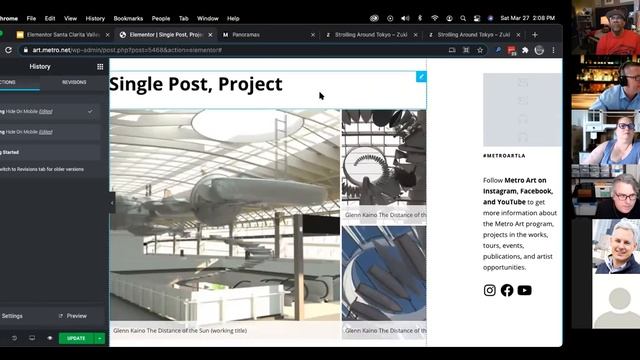
Task: Click the #METROARTLA label
Action: click(504, 156)
